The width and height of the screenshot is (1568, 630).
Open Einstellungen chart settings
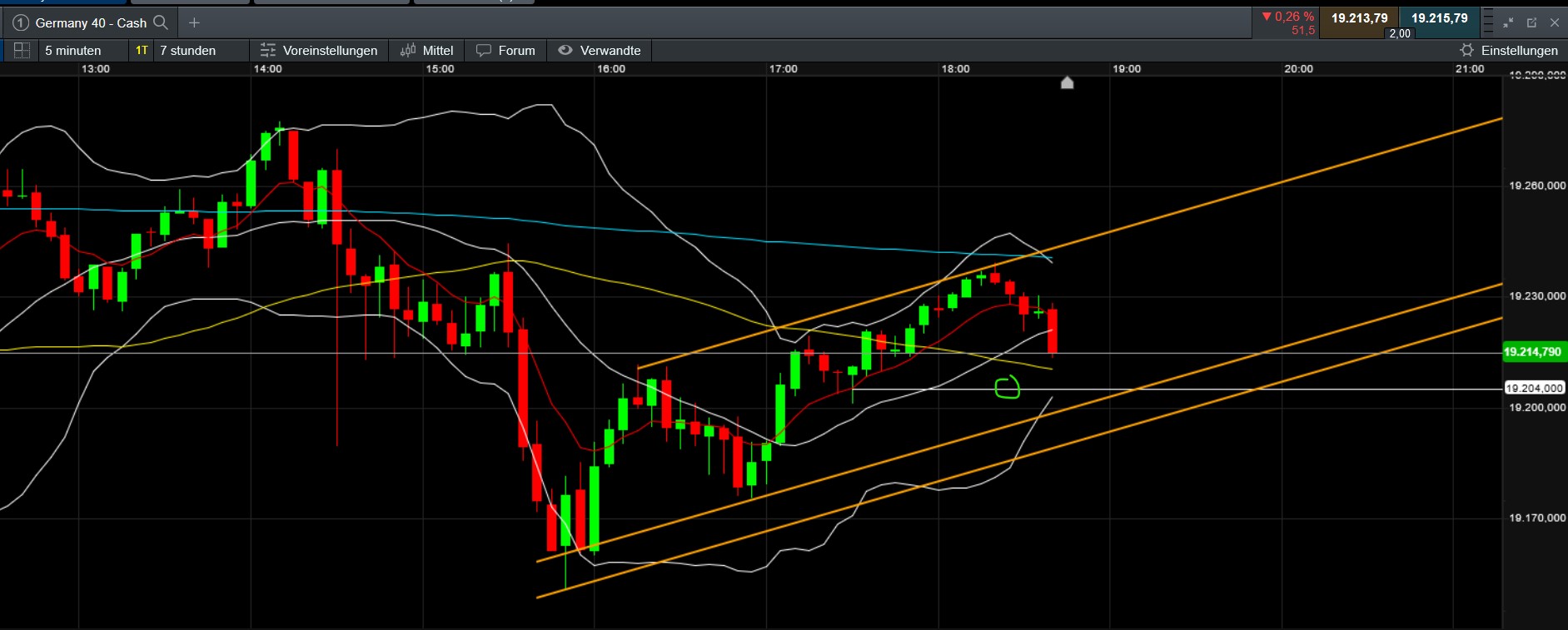coord(1509,51)
